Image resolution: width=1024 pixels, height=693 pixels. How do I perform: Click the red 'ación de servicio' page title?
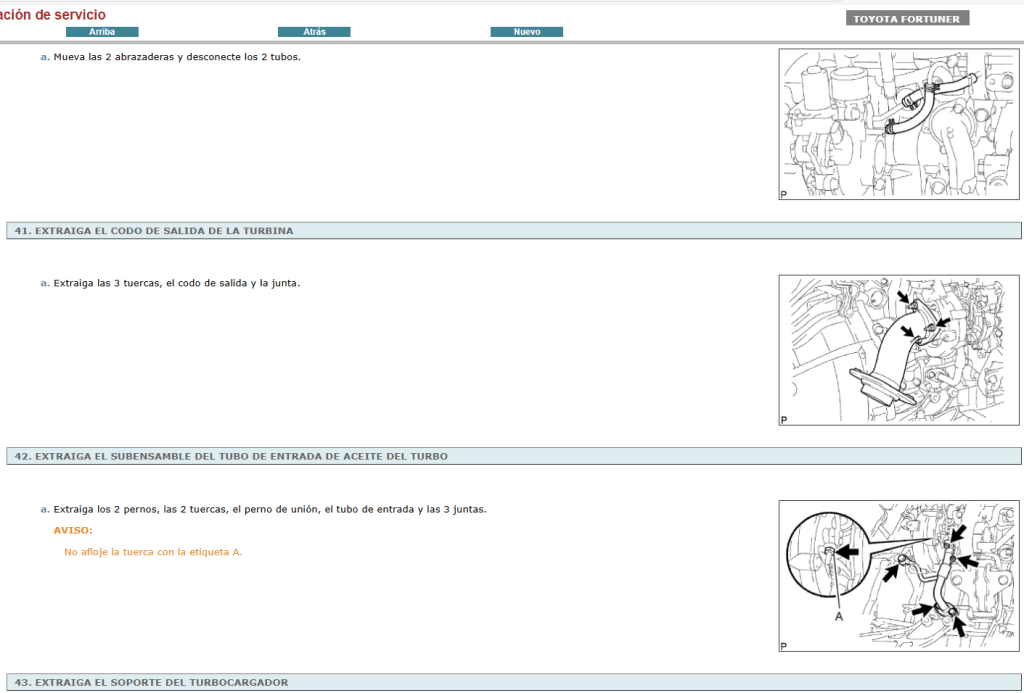[53, 15]
